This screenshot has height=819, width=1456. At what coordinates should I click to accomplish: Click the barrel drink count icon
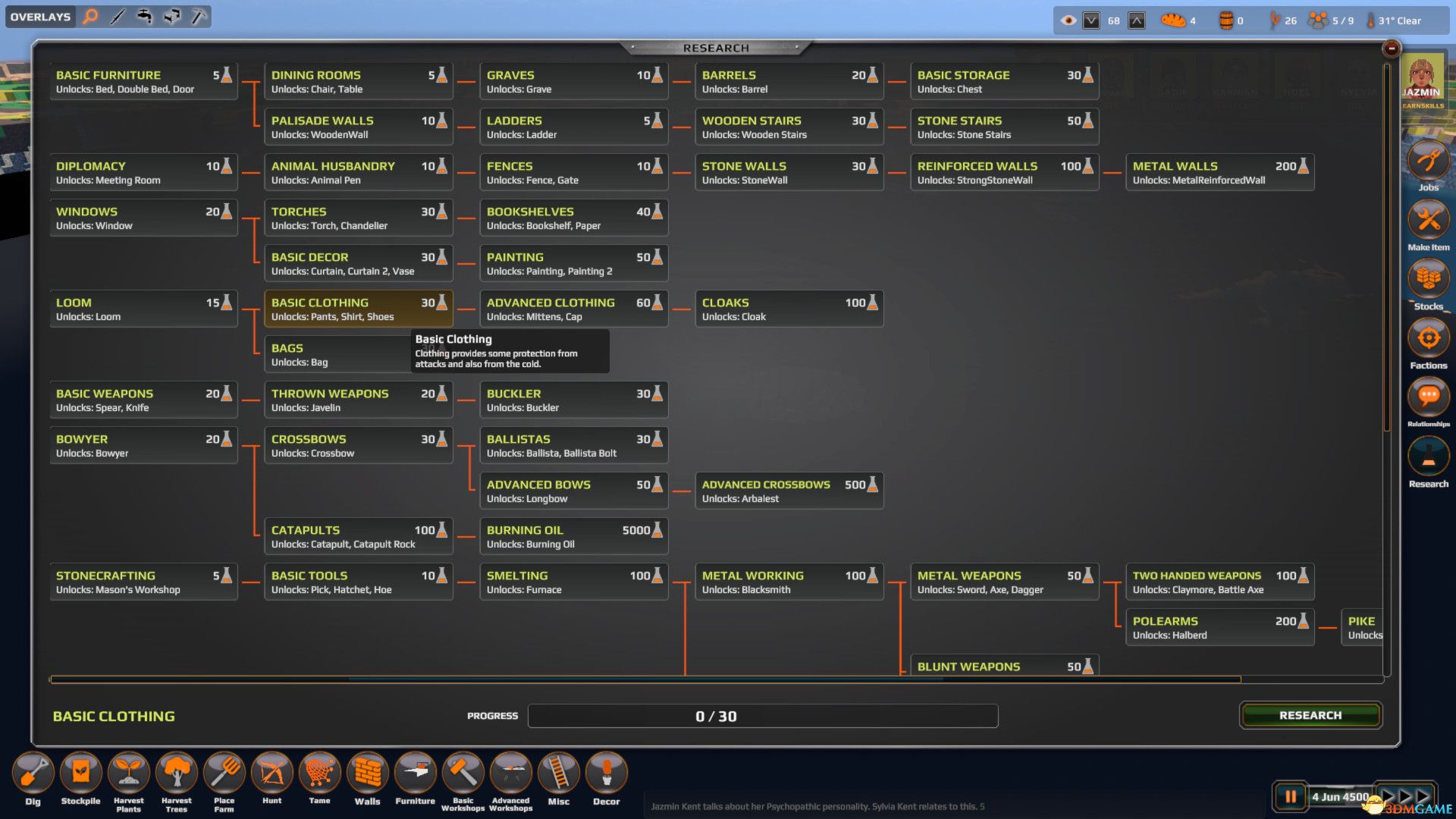tap(1225, 20)
